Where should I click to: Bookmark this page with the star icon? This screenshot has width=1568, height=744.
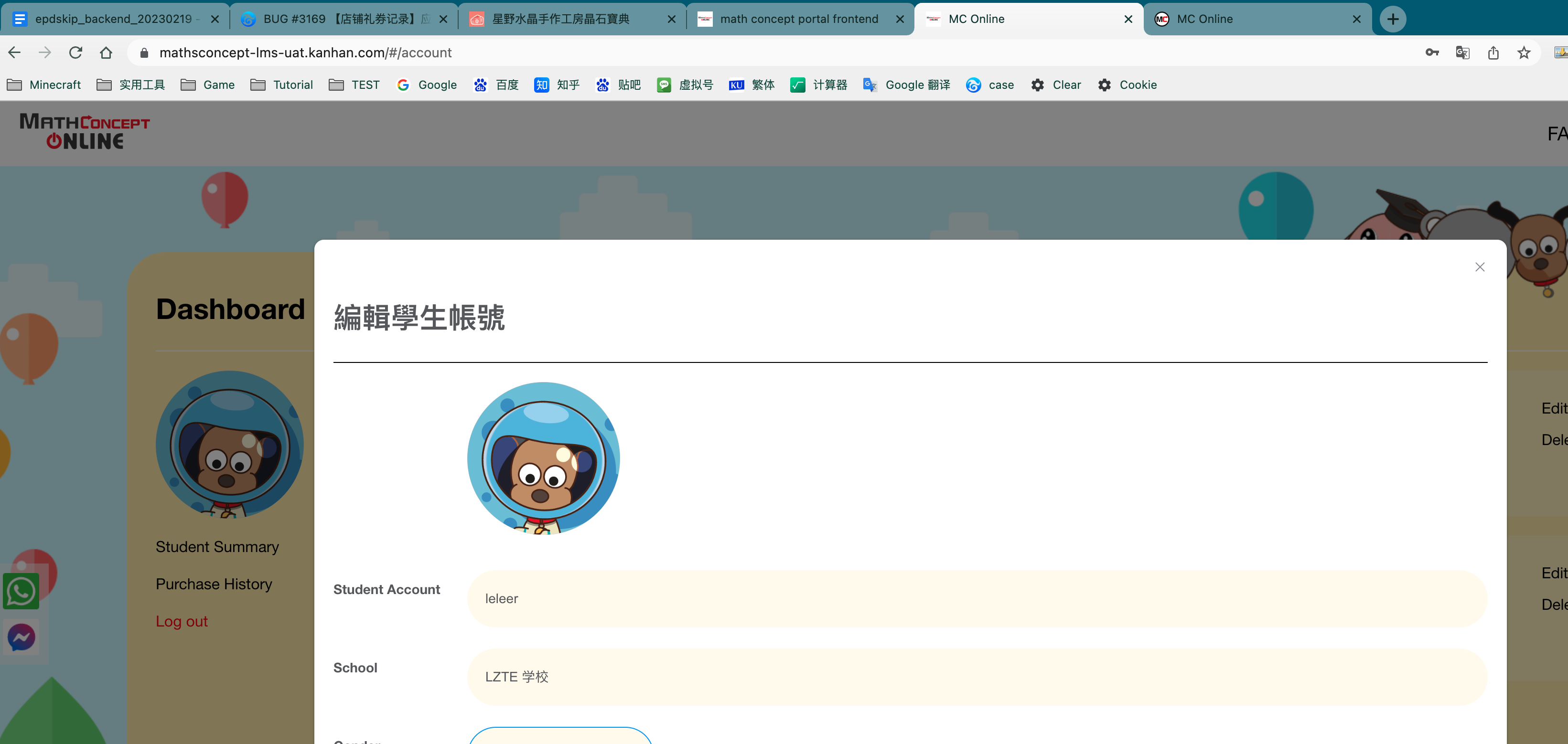click(1524, 53)
